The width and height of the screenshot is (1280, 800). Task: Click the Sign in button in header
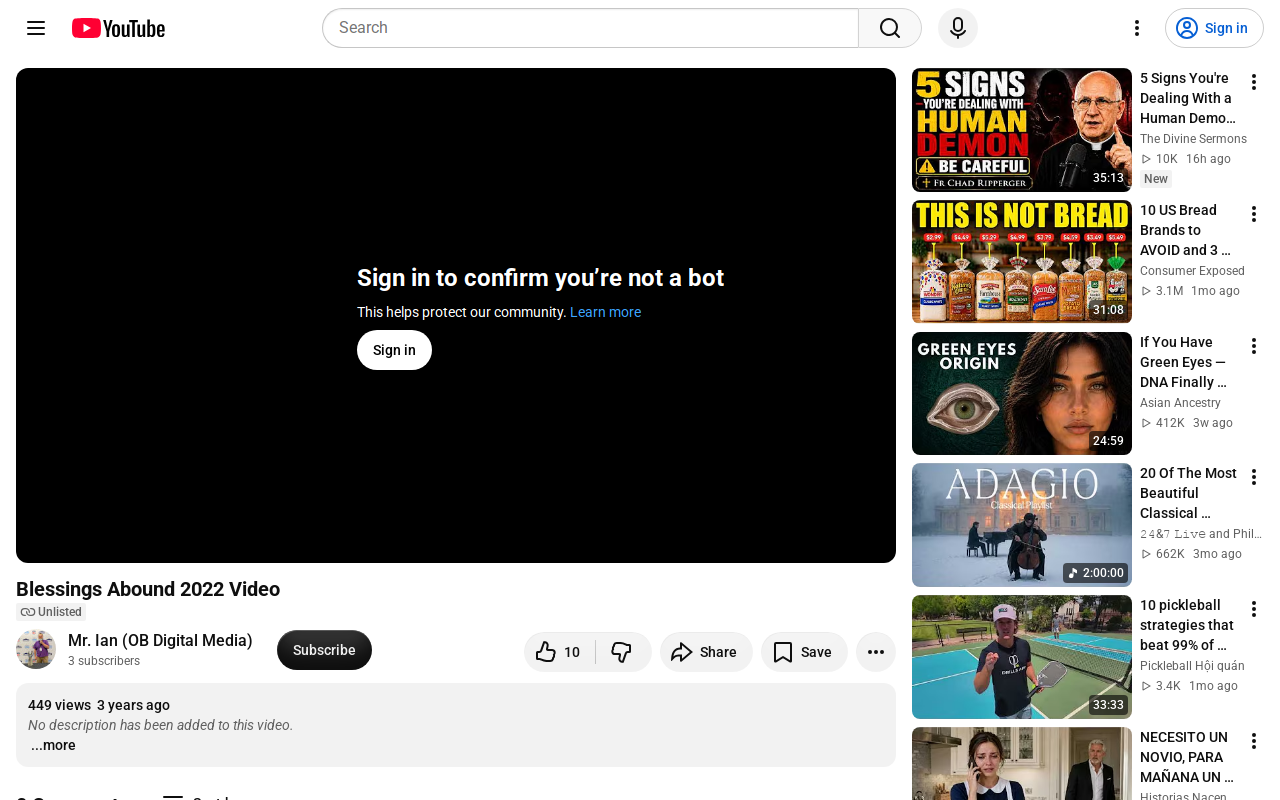1214,28
